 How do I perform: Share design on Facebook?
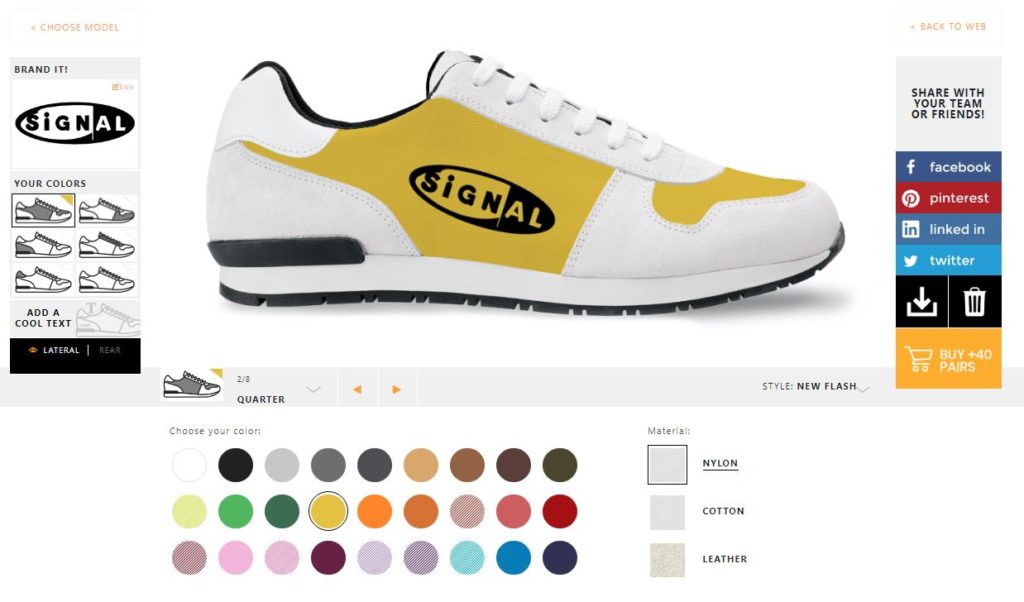pos(948,167)
